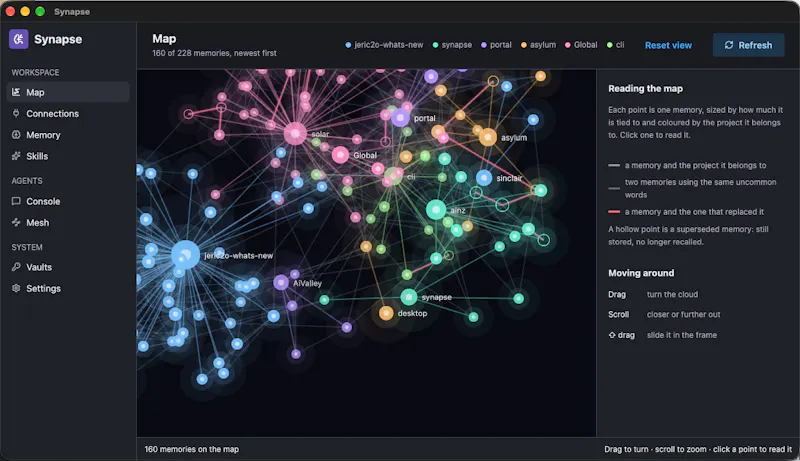Click the Map page title
Screen dimensions: 800x461
coord(164,39)
